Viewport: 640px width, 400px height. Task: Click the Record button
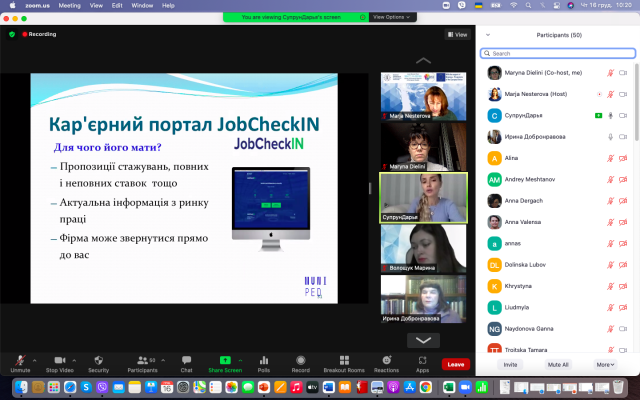coord(301,364)
